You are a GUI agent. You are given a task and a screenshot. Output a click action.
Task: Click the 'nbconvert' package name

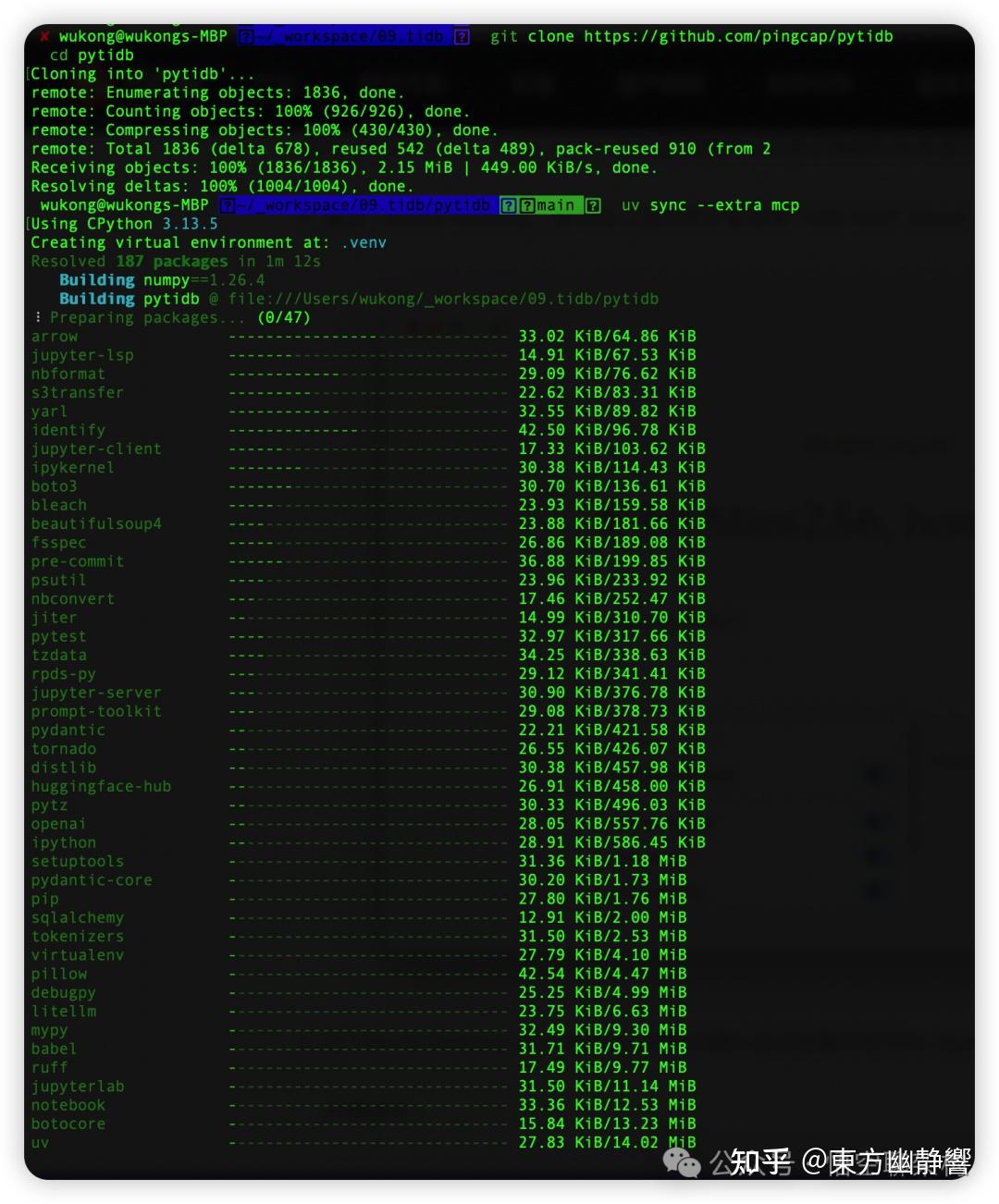pyautogui.click(x=72, y=598)
